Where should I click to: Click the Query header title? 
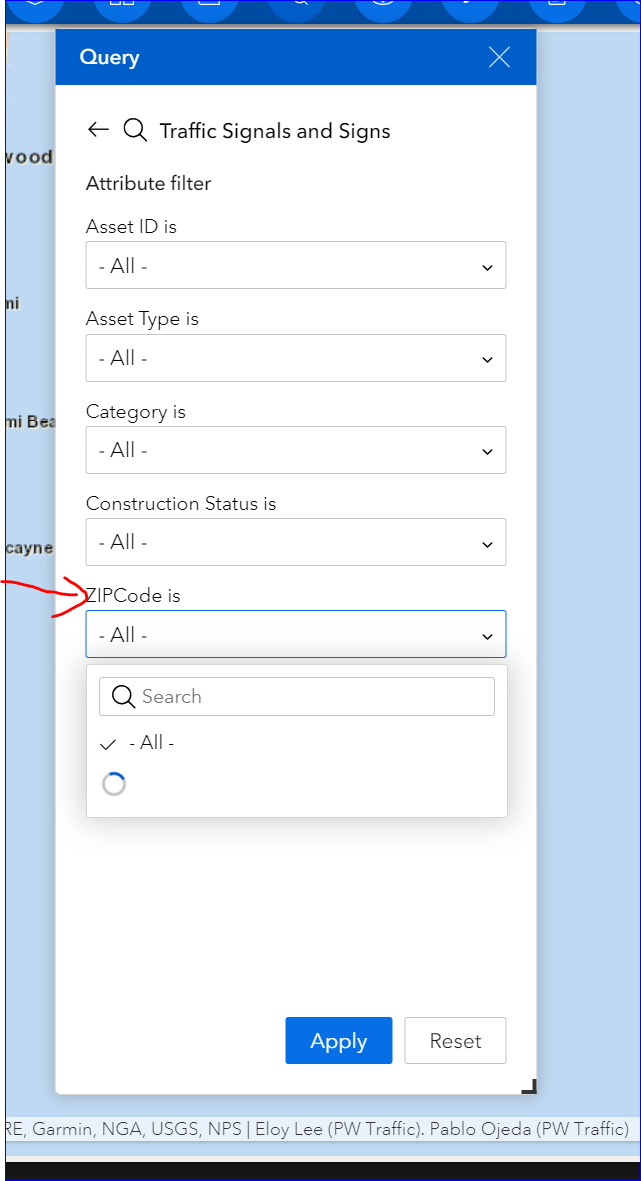tap(109, 57)
